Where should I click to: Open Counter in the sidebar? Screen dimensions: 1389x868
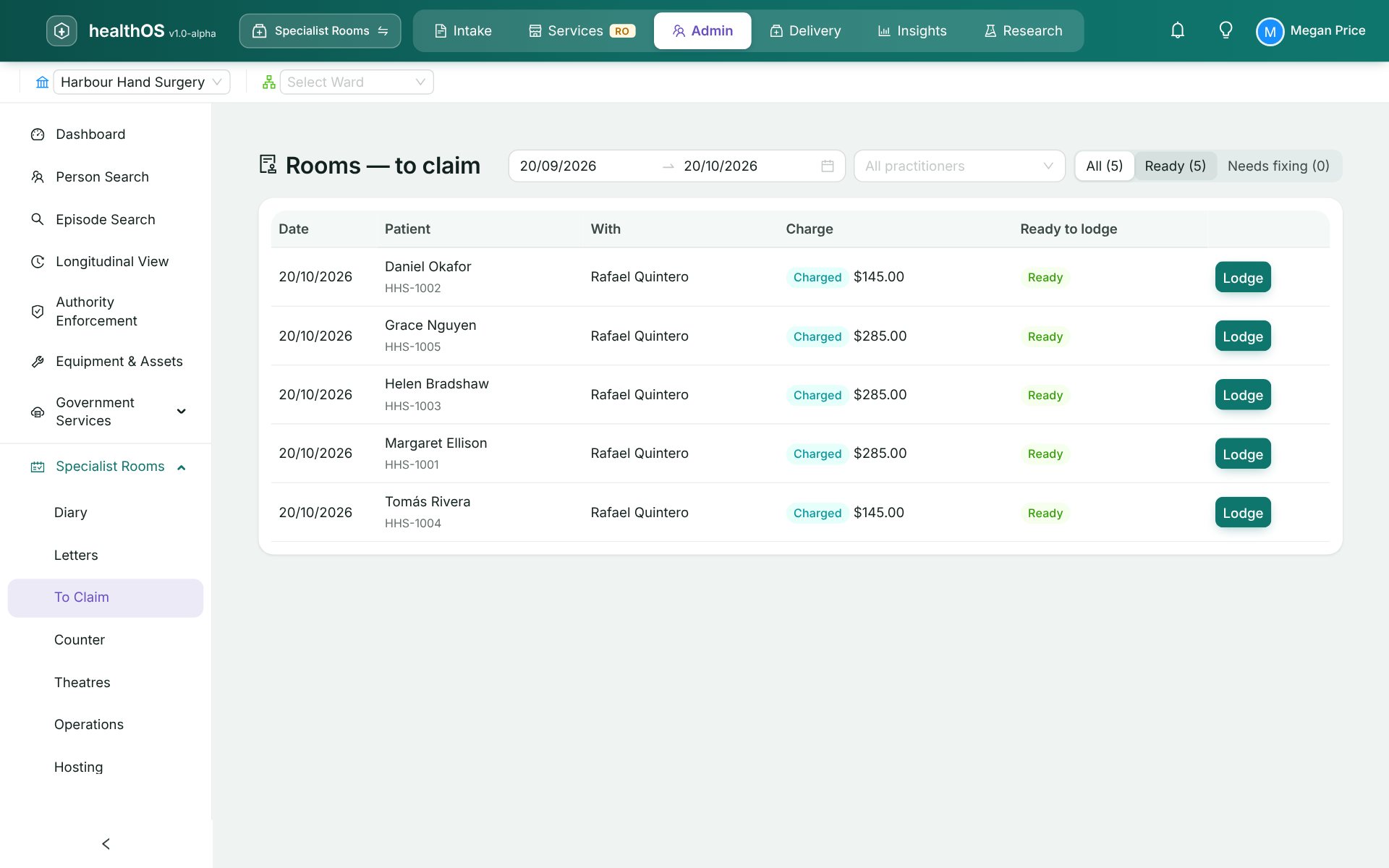coord(106,640)
